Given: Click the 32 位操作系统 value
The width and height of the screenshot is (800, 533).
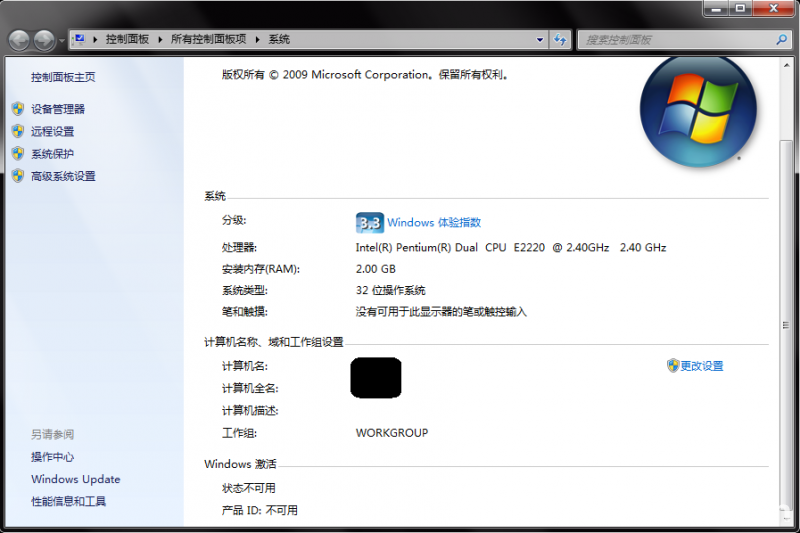Looking at the screenshot, I should click(x=391, y=291).
